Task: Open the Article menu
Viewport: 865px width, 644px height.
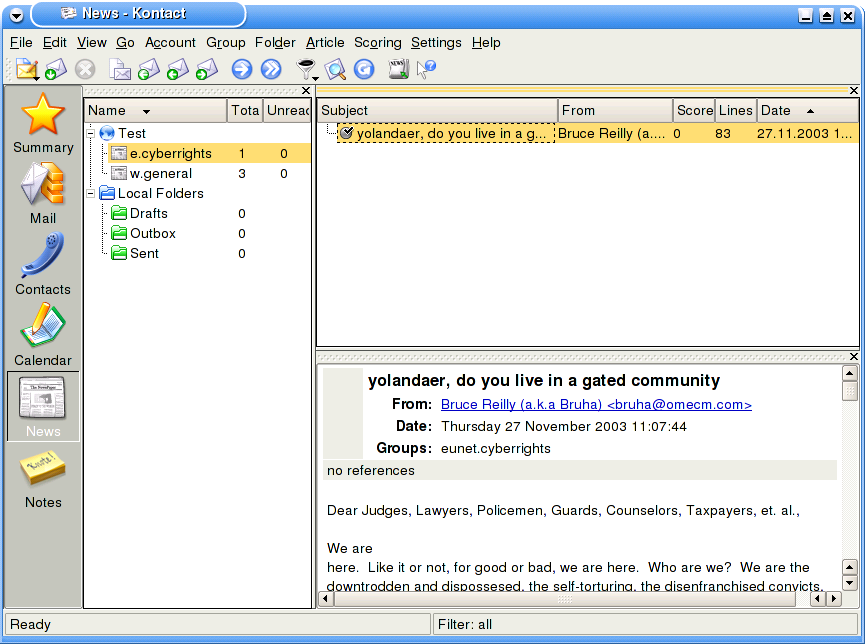Action: tap(325, 42)
